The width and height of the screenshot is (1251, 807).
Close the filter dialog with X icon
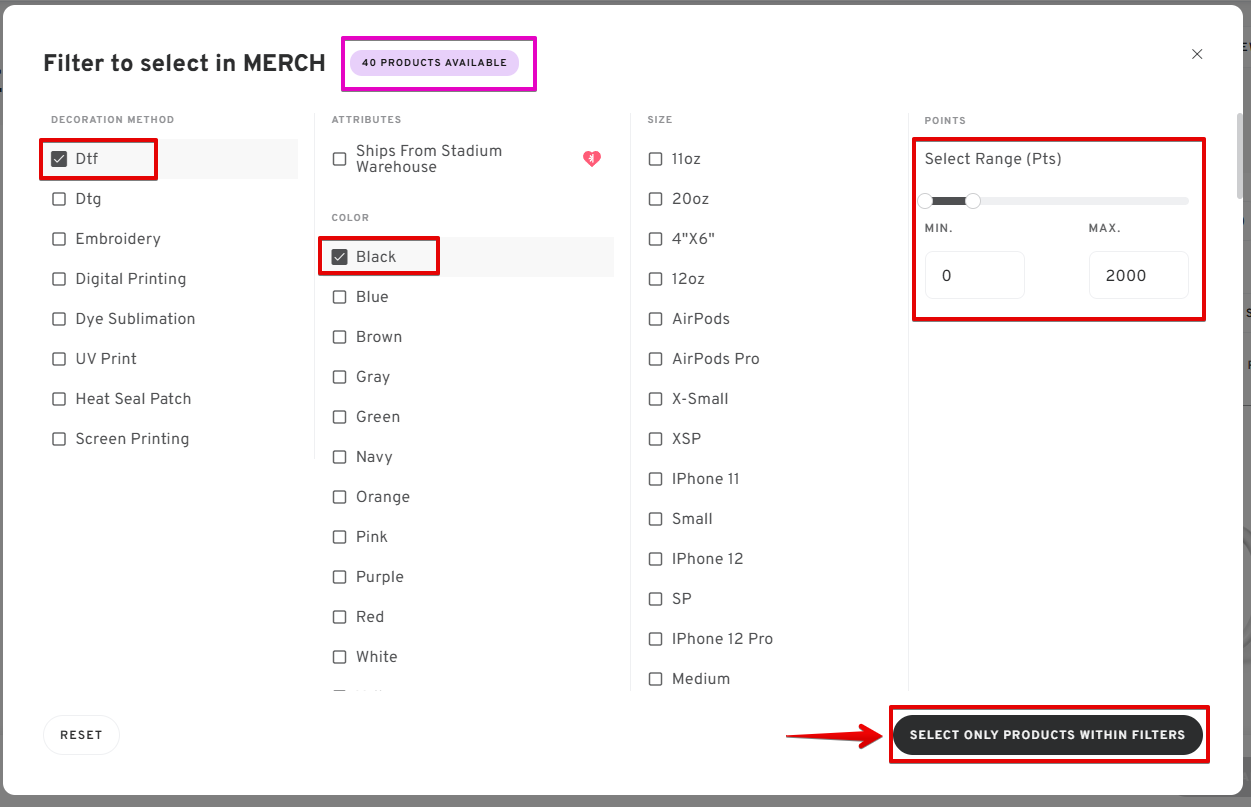tap(1197, 54)
